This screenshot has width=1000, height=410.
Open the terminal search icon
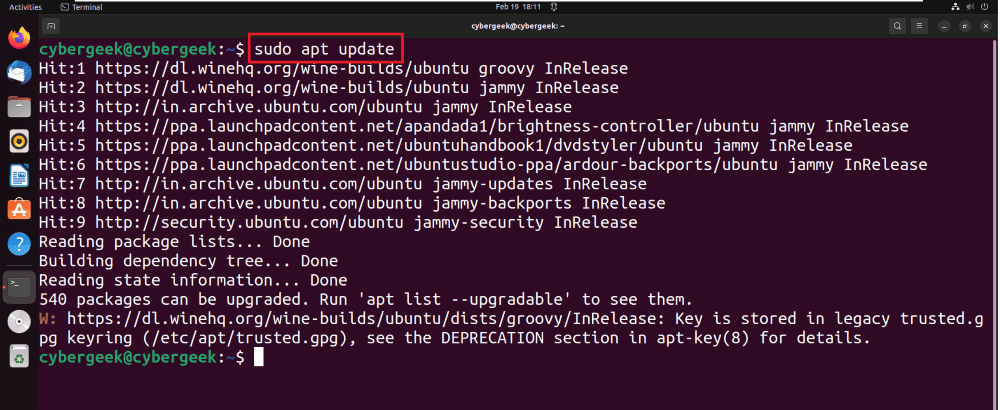(897, 26)
